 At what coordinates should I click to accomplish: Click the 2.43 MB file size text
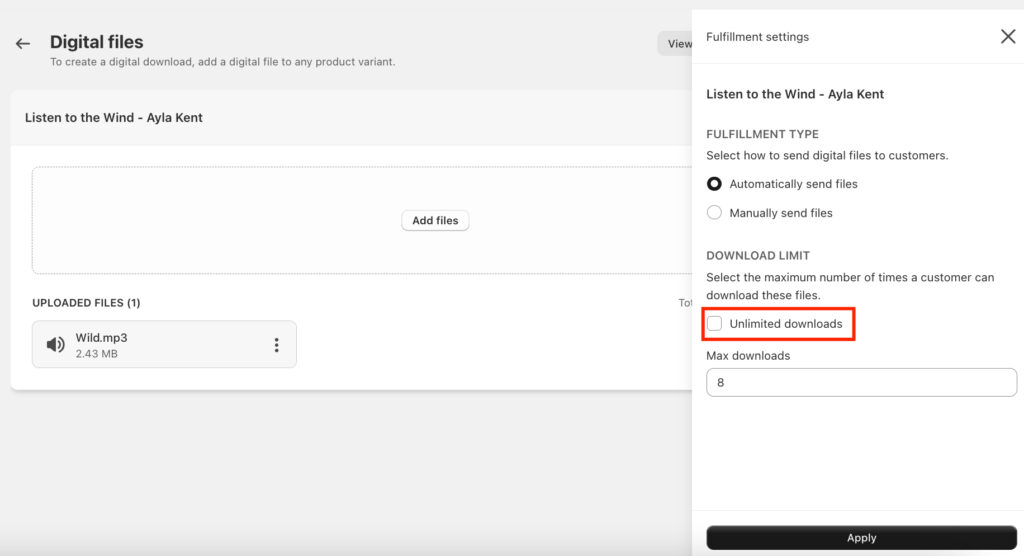[96, 354]
